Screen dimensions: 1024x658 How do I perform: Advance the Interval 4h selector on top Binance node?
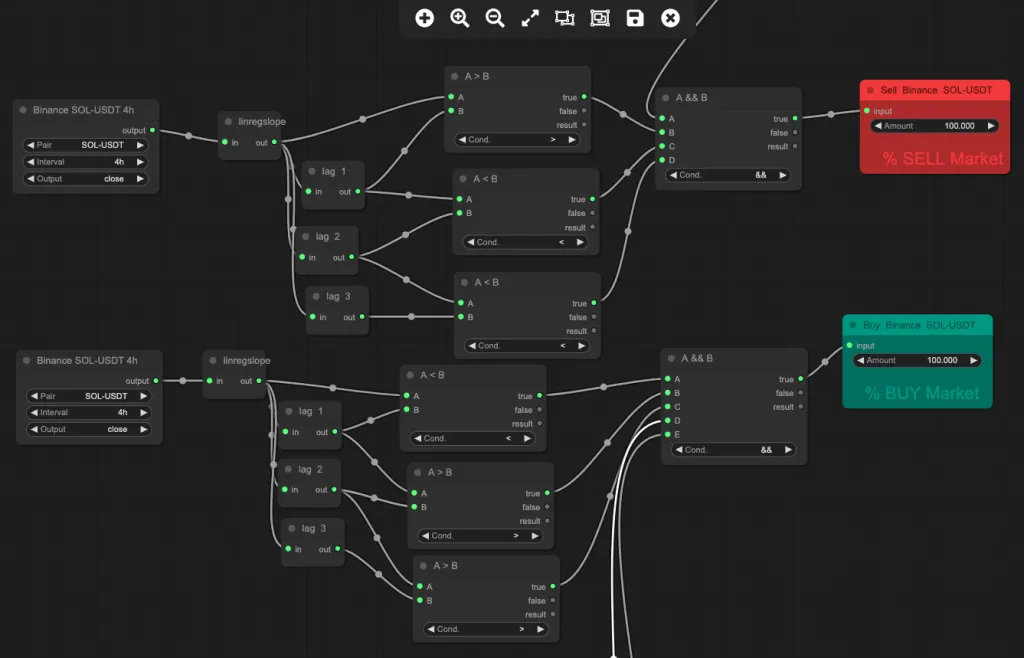tap(140, 162)
